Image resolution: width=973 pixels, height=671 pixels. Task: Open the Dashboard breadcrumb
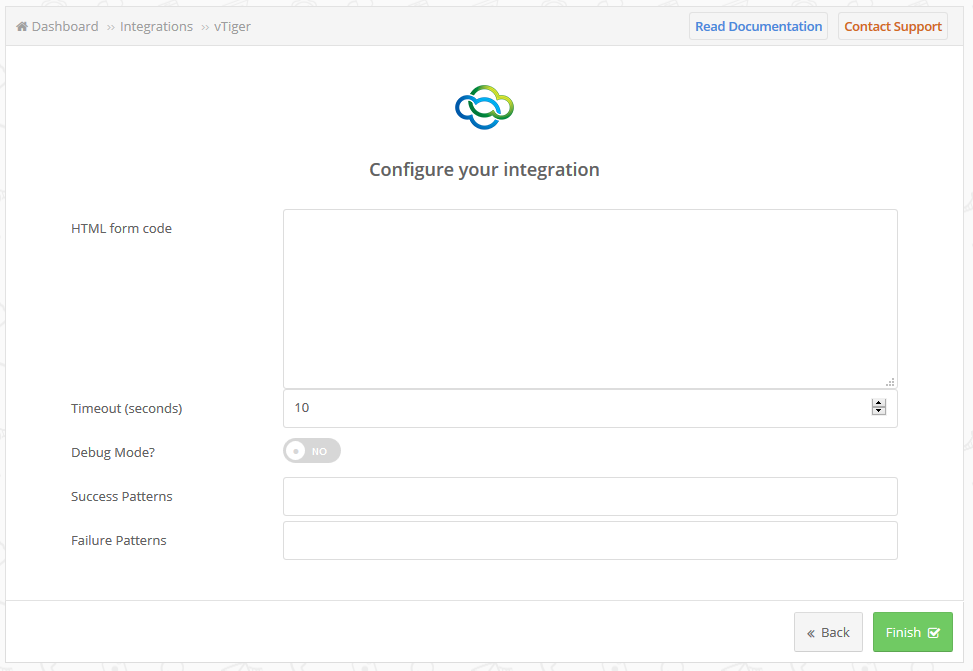pyautogui.click(x=65, y=26)
